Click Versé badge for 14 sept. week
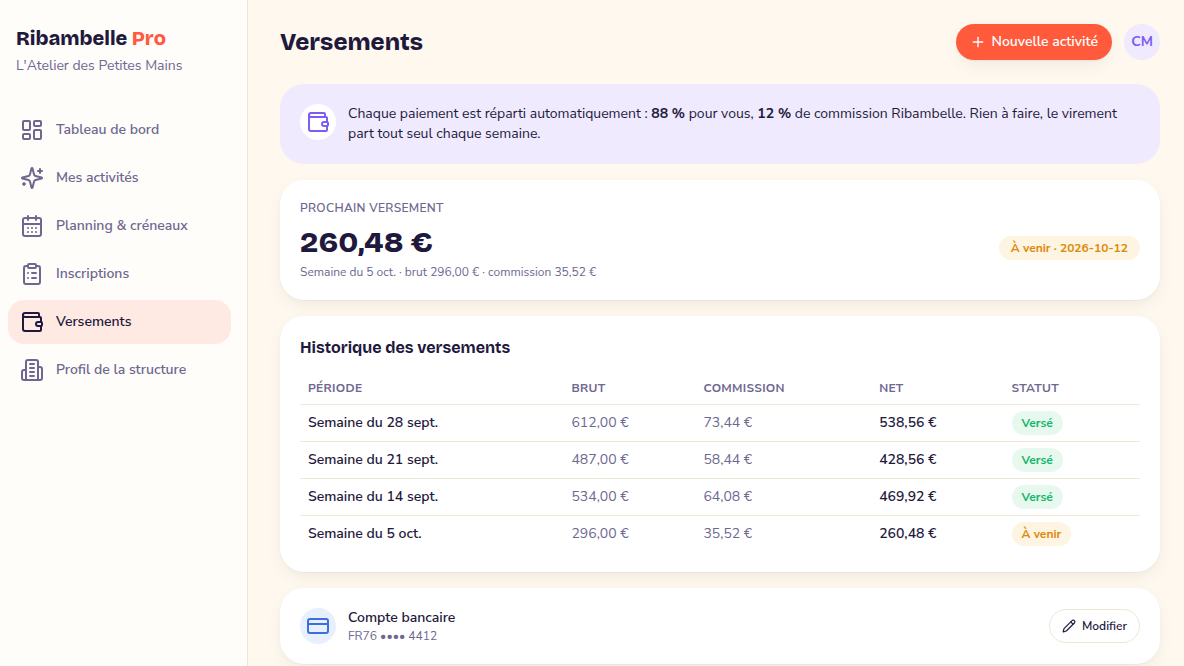Viewport: 1184px width, 666px height. point(1037,498)
